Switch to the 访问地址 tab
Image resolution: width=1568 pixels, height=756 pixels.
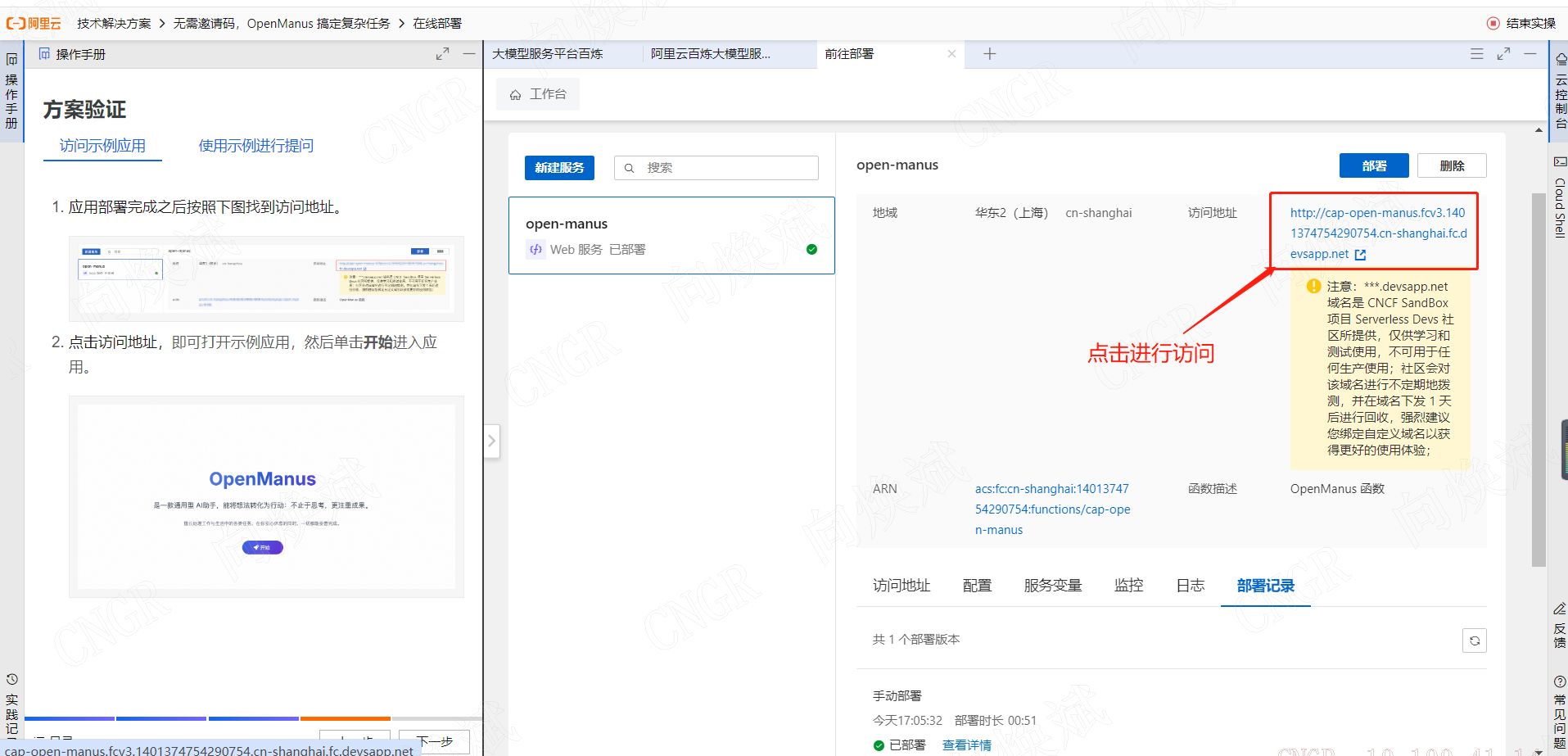901,586
